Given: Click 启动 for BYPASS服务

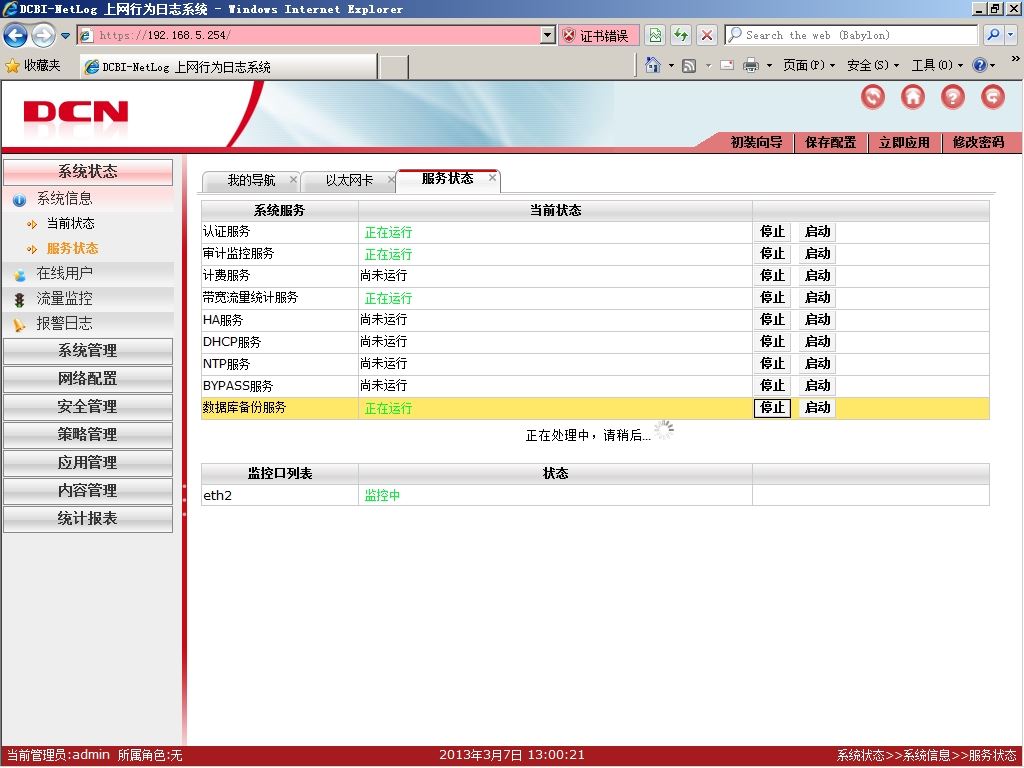Looking at the screenshot, I should (817, 386).
